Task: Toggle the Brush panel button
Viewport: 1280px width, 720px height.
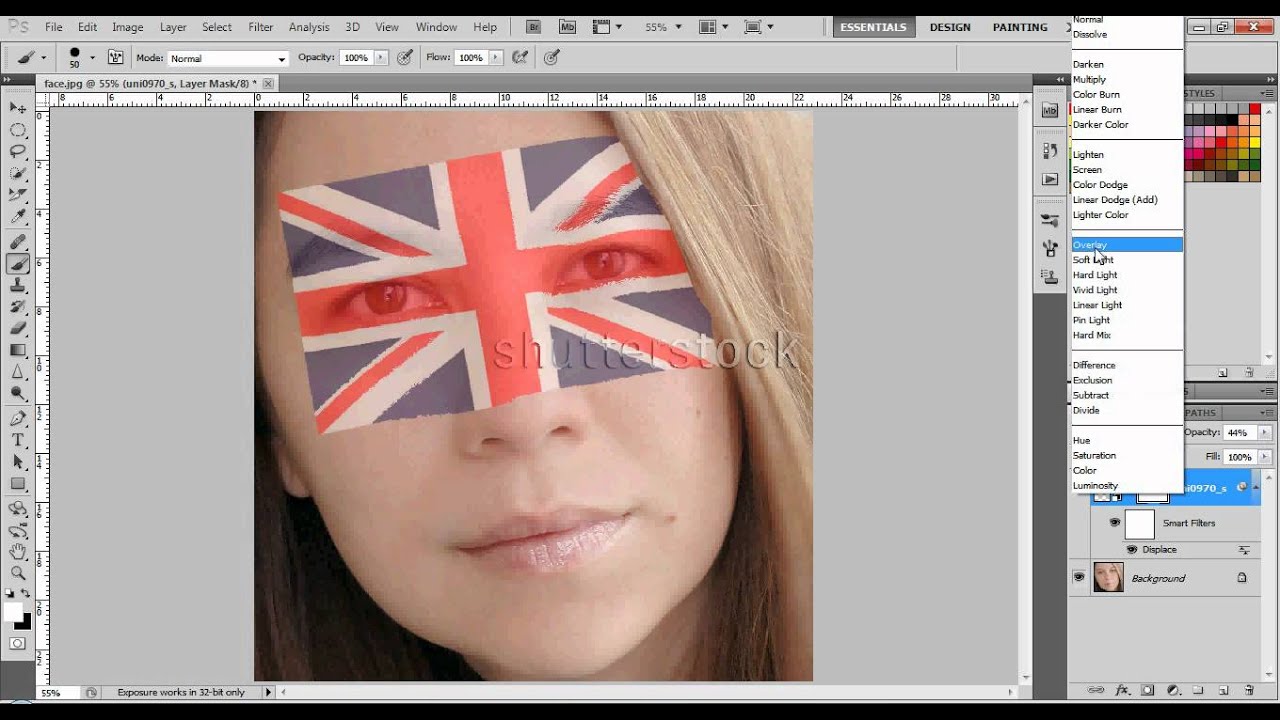Action: click(x=115, y=58)
